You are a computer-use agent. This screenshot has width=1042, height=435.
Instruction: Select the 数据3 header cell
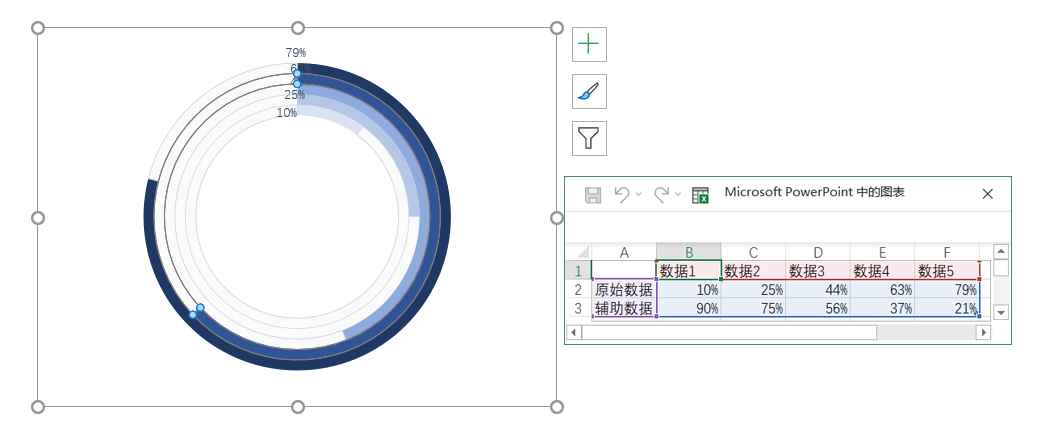pyautogui.click(x=817, y=271)
